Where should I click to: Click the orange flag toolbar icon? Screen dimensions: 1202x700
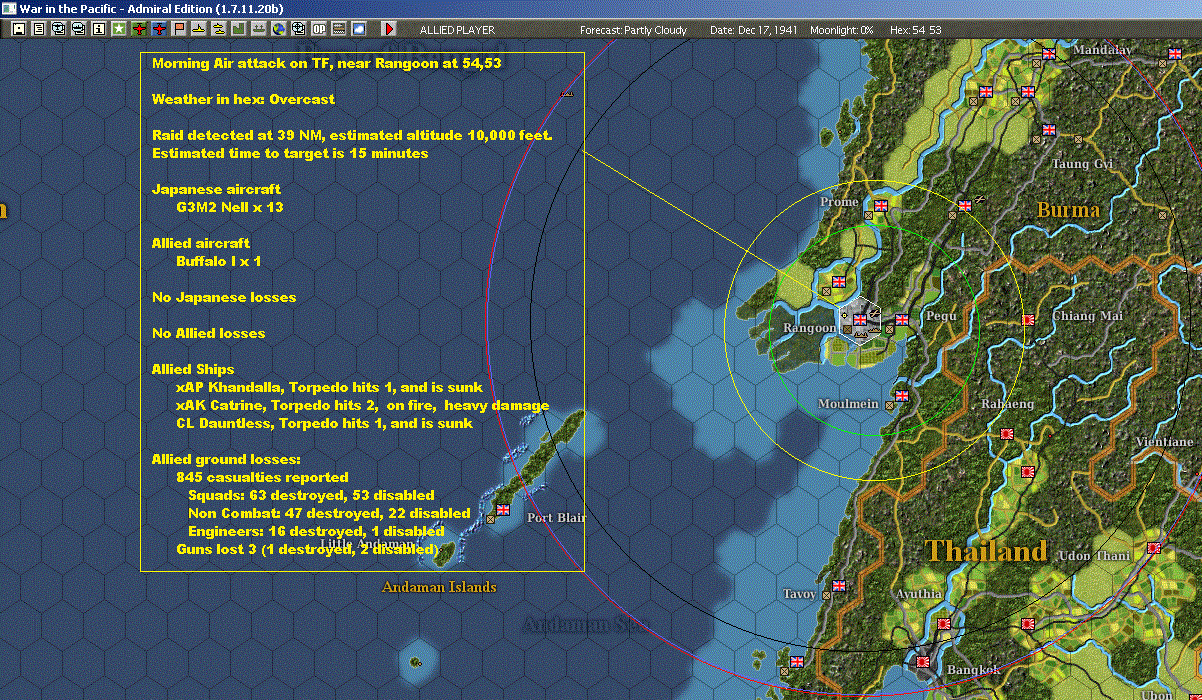pyautogui.click(x=179, y=29)
